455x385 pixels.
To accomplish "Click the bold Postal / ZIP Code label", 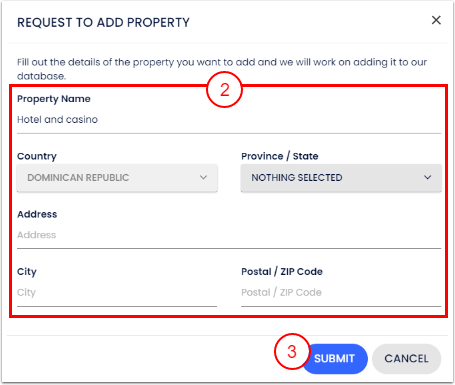I will coord(282,272).
